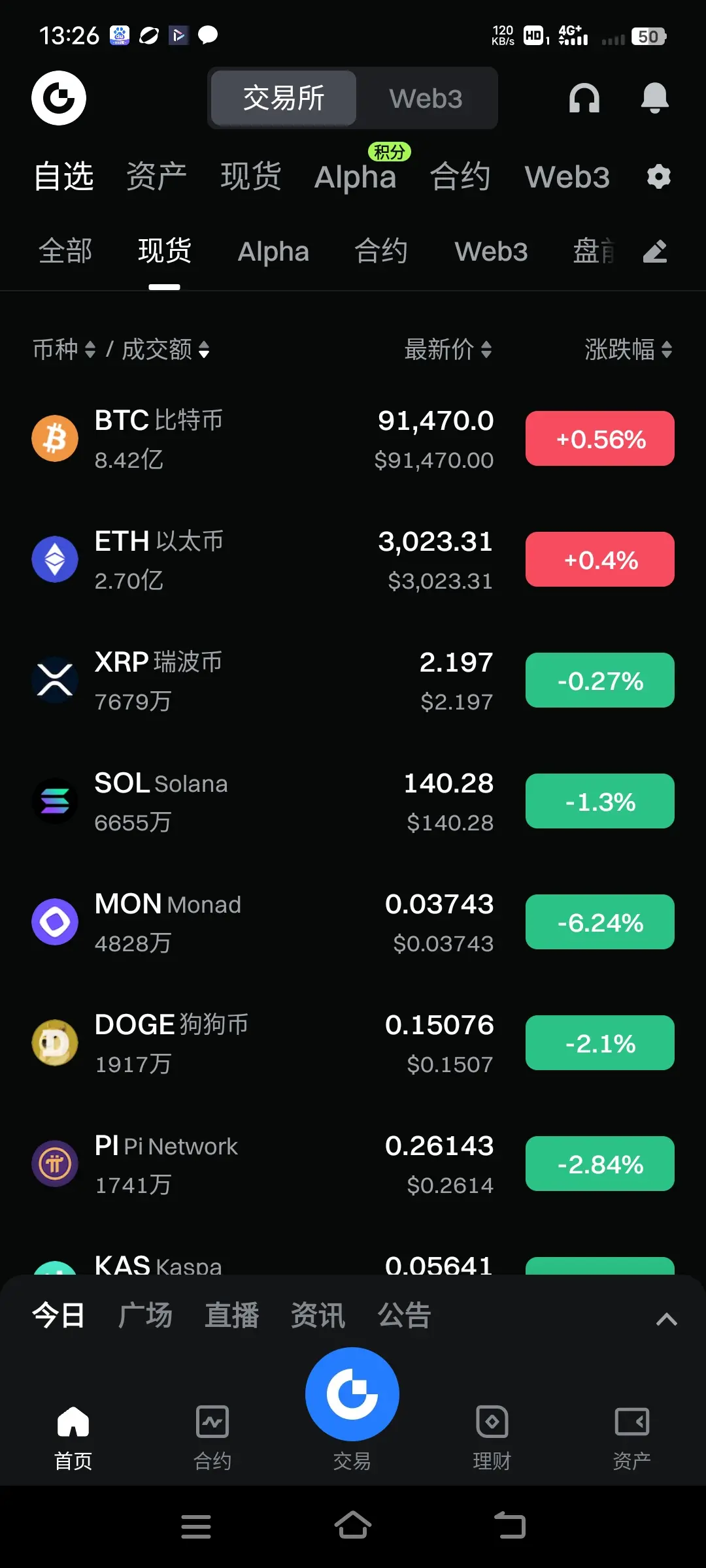Sort list by 最新价

point(448,350)
